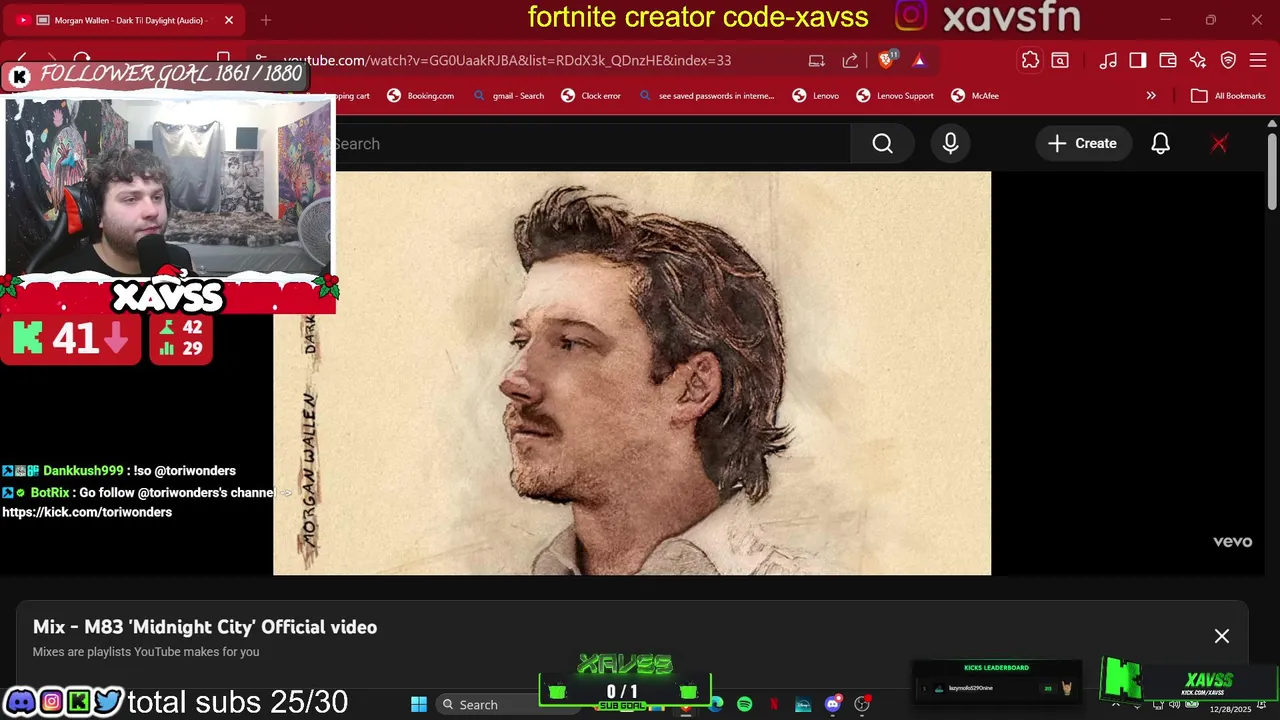This screenshot has width=1280, height=720.
Task: Open the Windows Start menu
Action: coord(419,705)
